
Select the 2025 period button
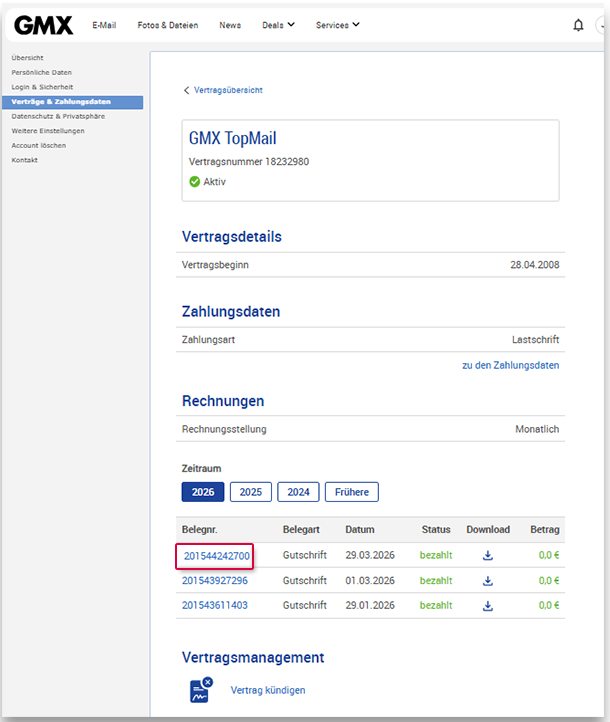[x=250, y=492]
